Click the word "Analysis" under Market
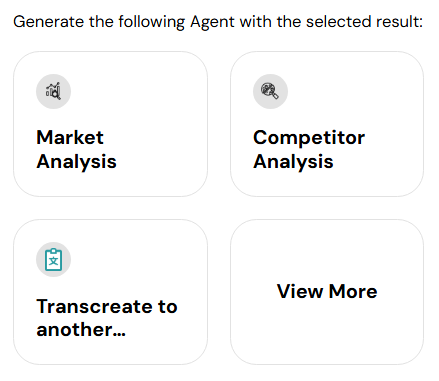The width and height of the screenshot is (439, 381). [x=76, y=162]
